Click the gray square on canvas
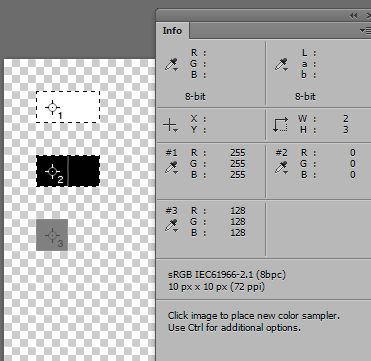 [x=52, y=235]
